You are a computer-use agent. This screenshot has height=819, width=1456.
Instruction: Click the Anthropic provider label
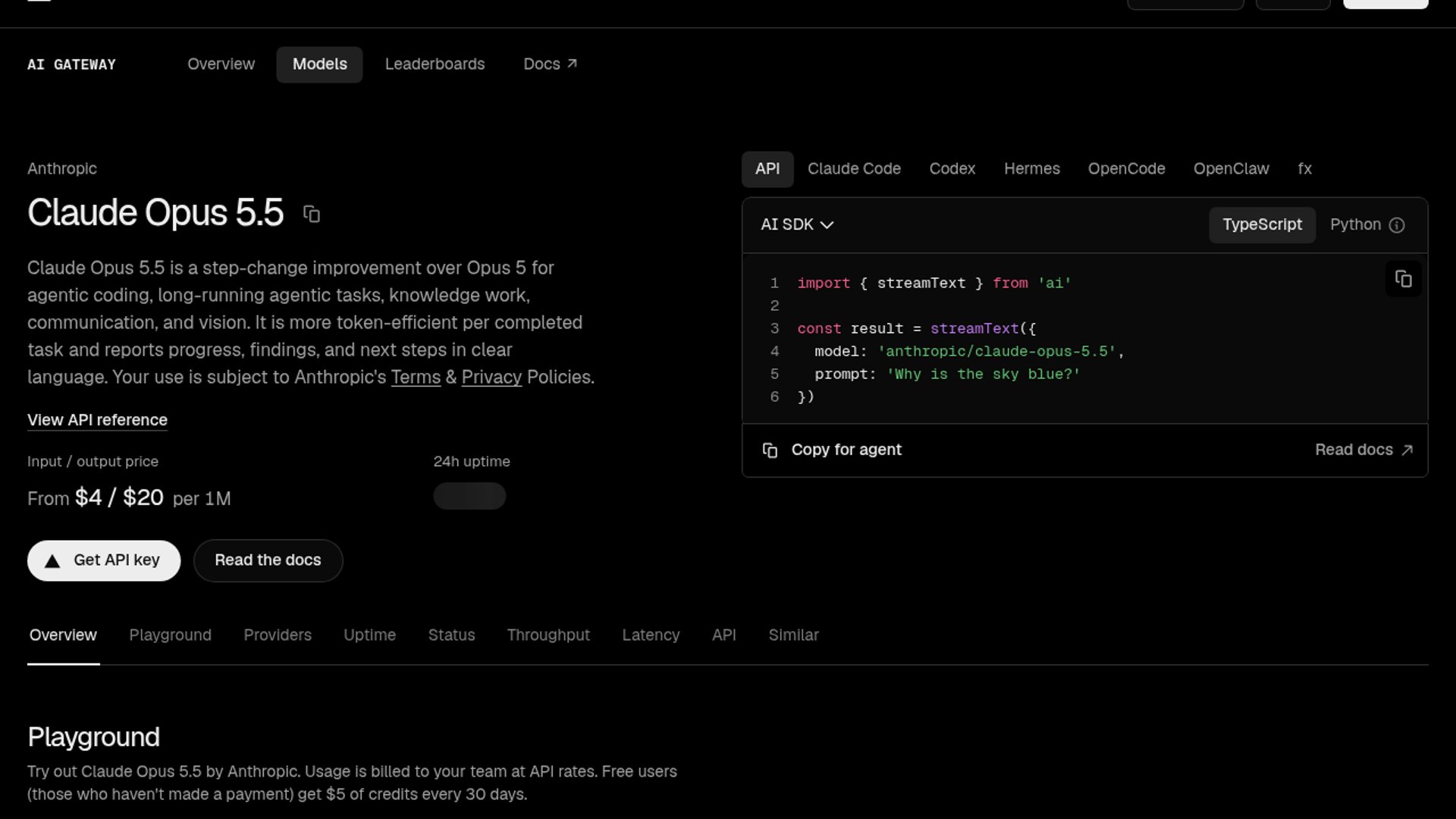tap(62, 169)
